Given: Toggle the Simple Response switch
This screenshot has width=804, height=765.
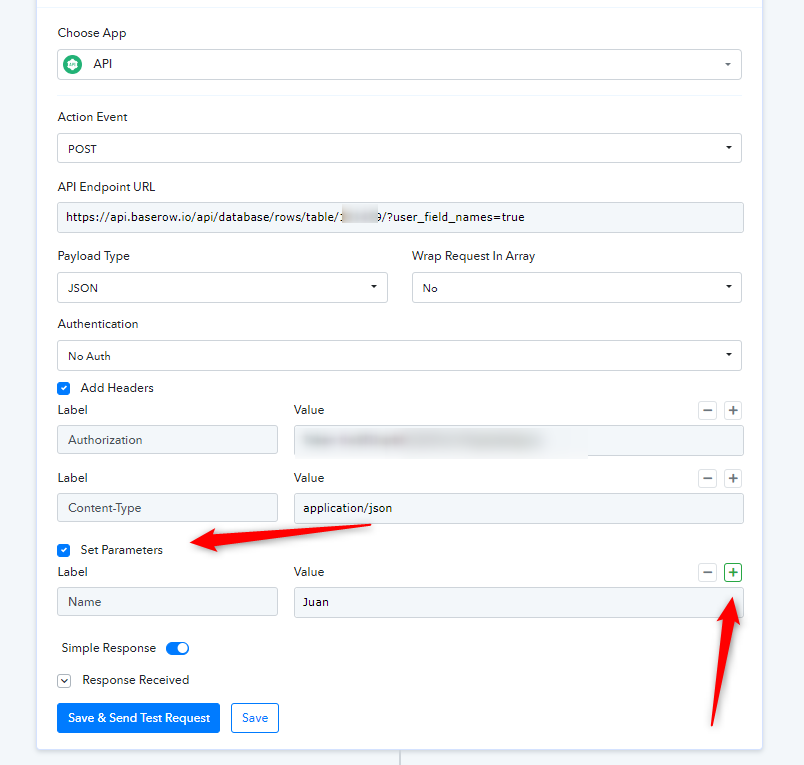Looking at the screenshot, I should pyautogui.click(x=177, y=648).
